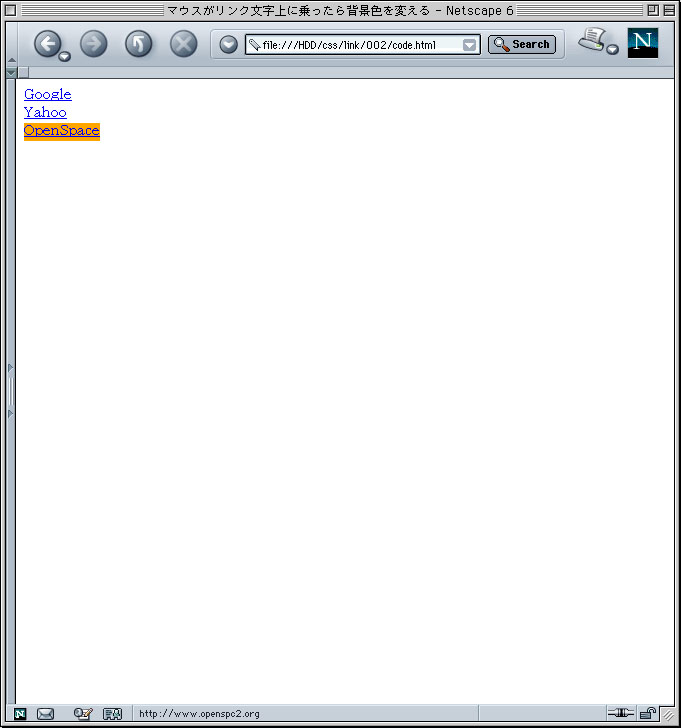
Task: Open the URL history dropdown arrow
Action: (x=470, y=45)
